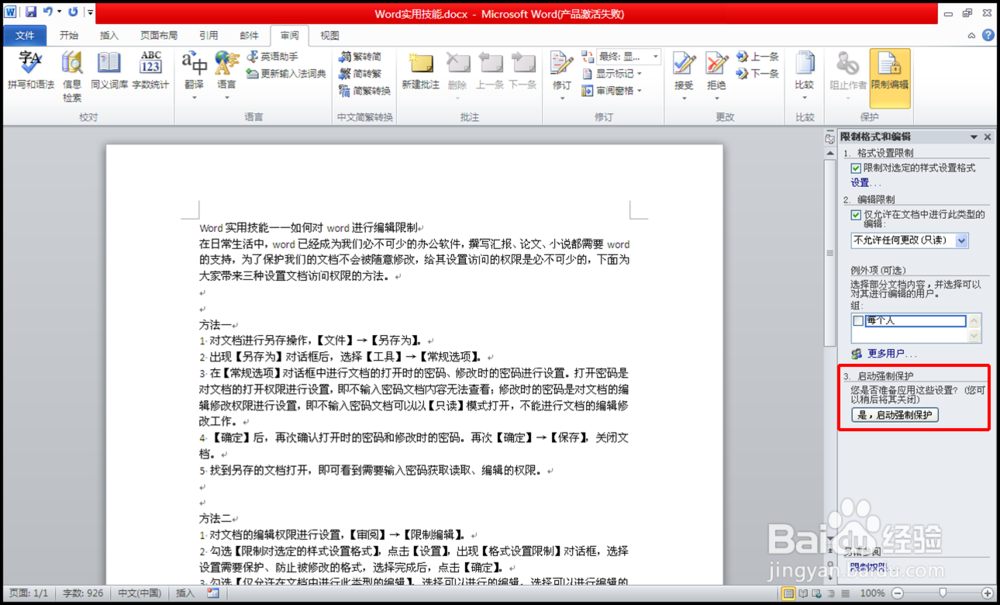Viewport: 1000px width, 605px height.
Task: Click macro recording icon in status bar
Action: point(213,593)
